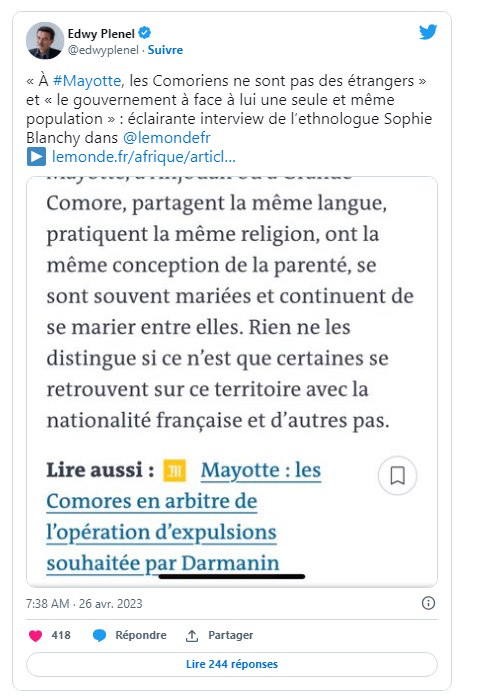492x696 pixels.
Task: Click the Twitter bird logo
Action: click(x=428, y=32)
